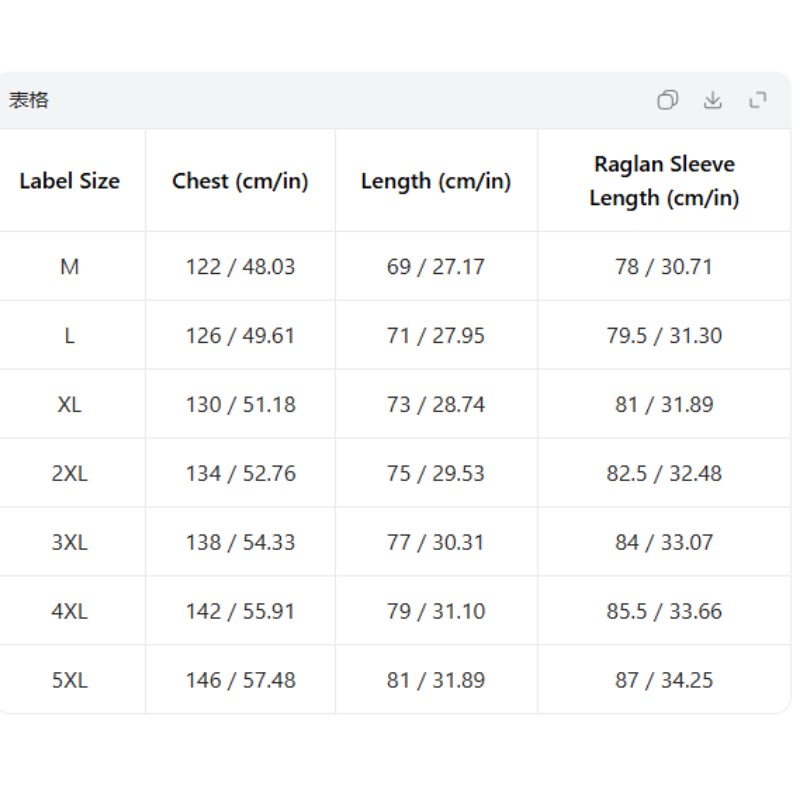Select the M size cell
800x800 pixels.
click(69, 266)
